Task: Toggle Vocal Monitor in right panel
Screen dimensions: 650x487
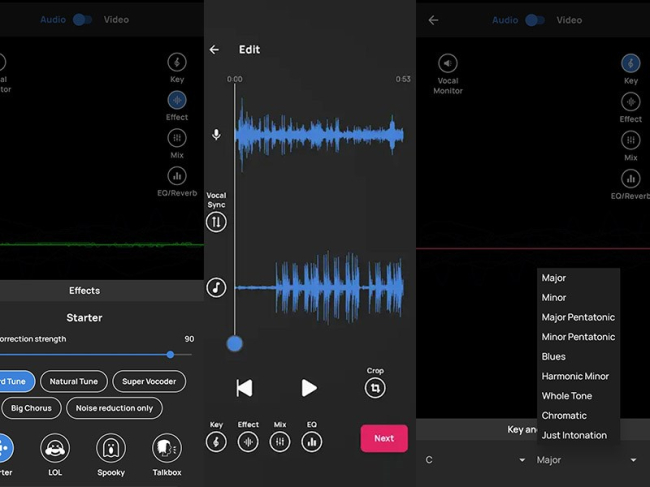Action: tap(448, 64)
